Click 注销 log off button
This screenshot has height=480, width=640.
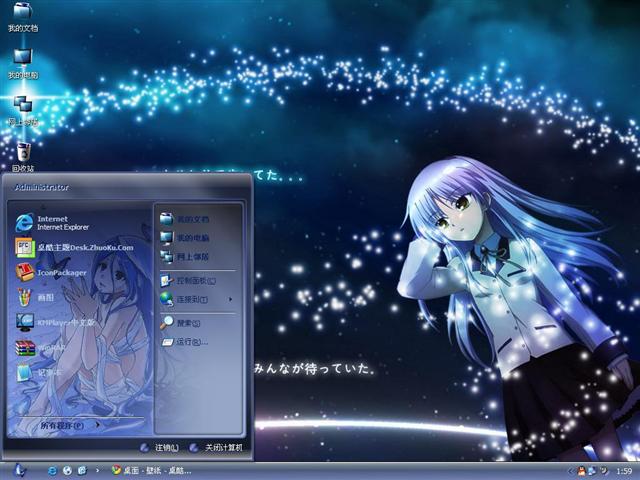pos(160,448)
